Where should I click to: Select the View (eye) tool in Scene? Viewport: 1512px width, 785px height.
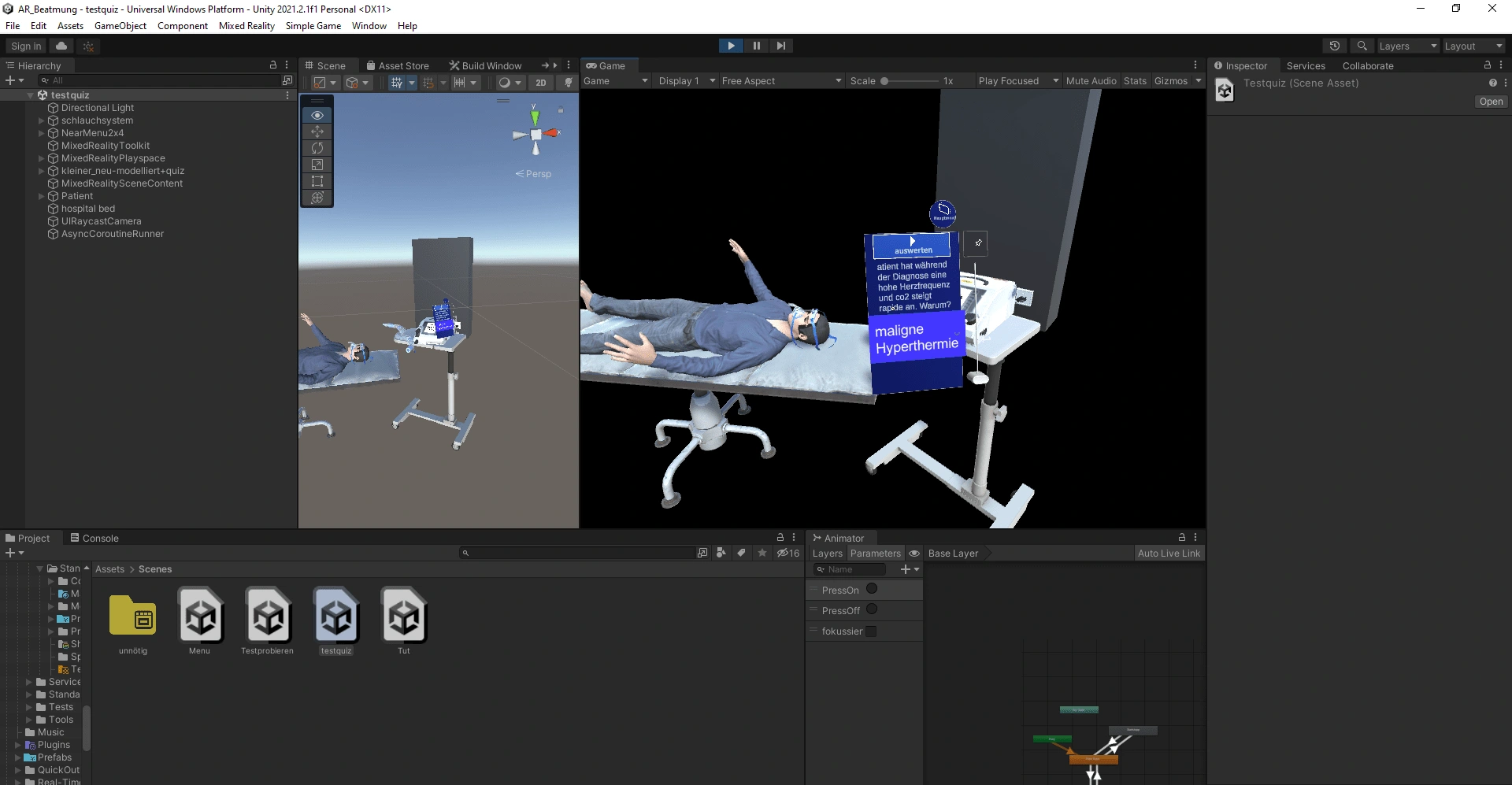317,115
